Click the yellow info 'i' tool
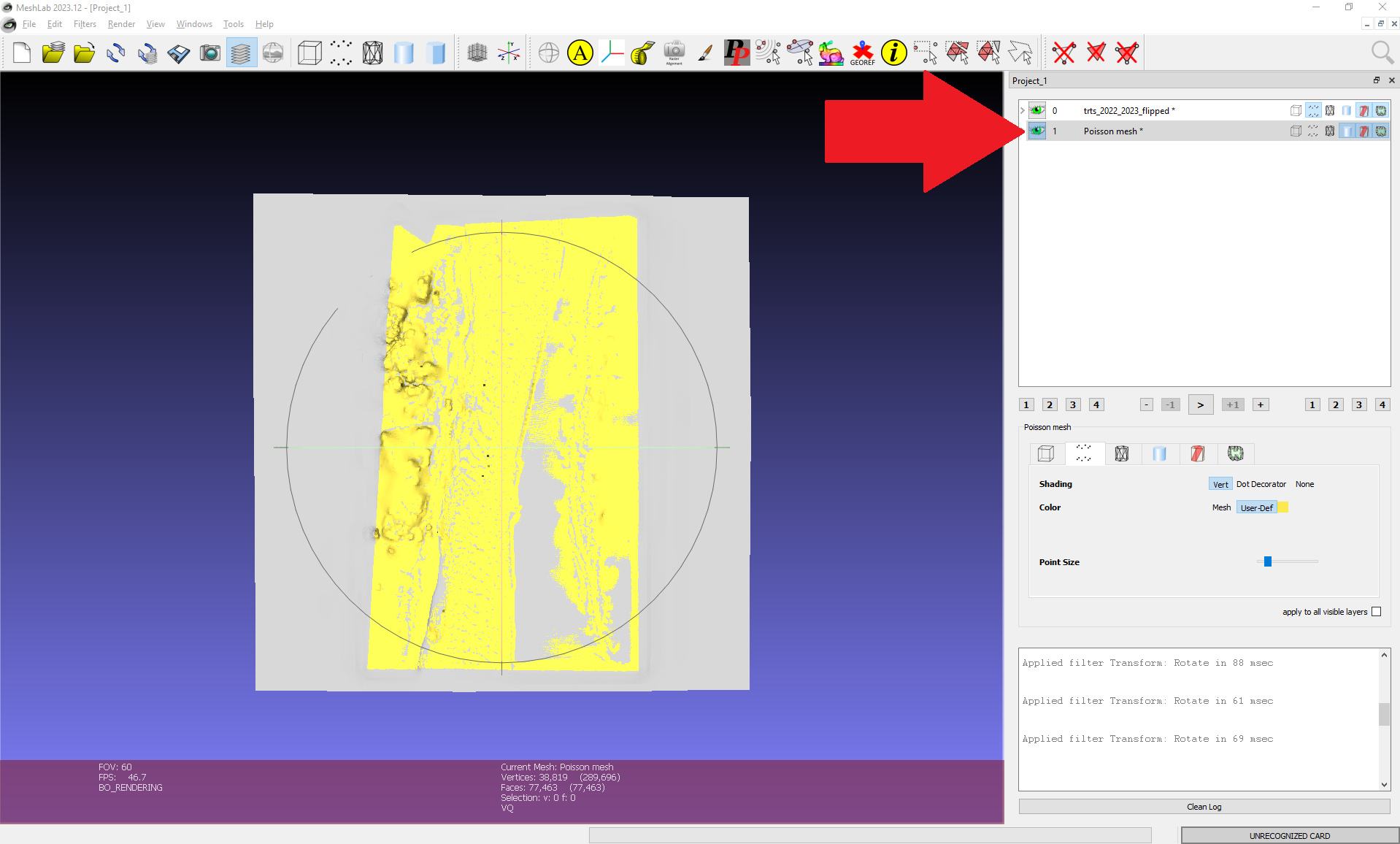 point(893,53)
